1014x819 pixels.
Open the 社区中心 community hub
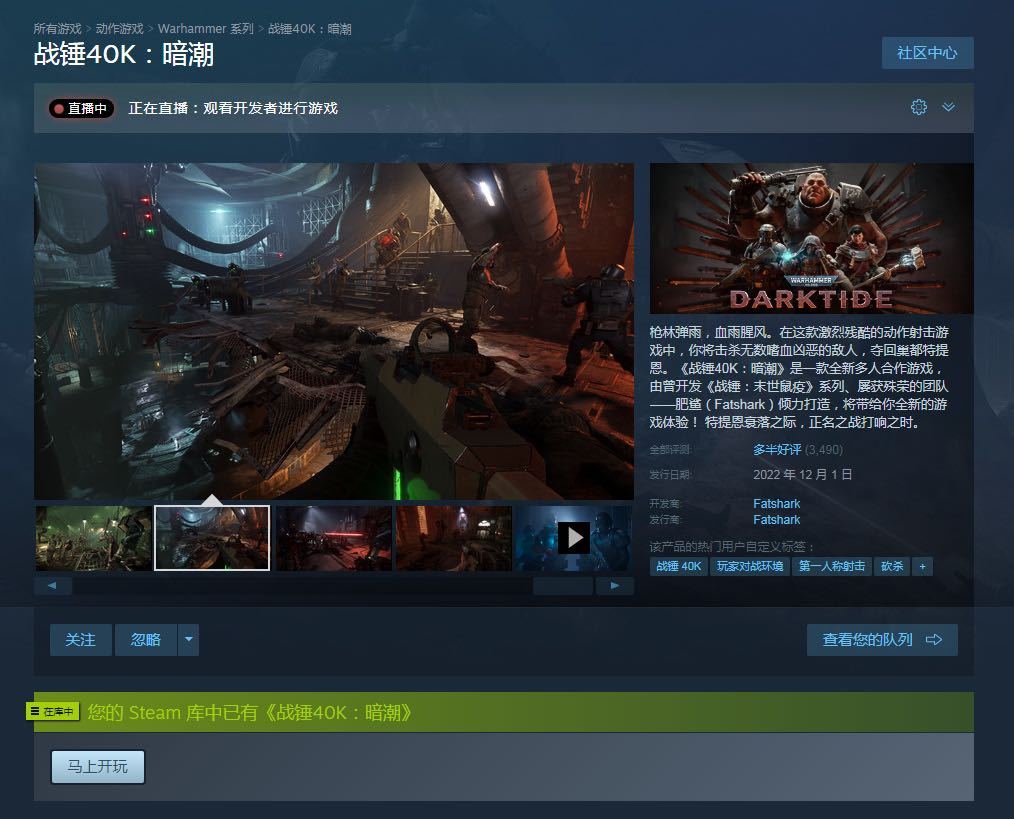pos(927,52)
